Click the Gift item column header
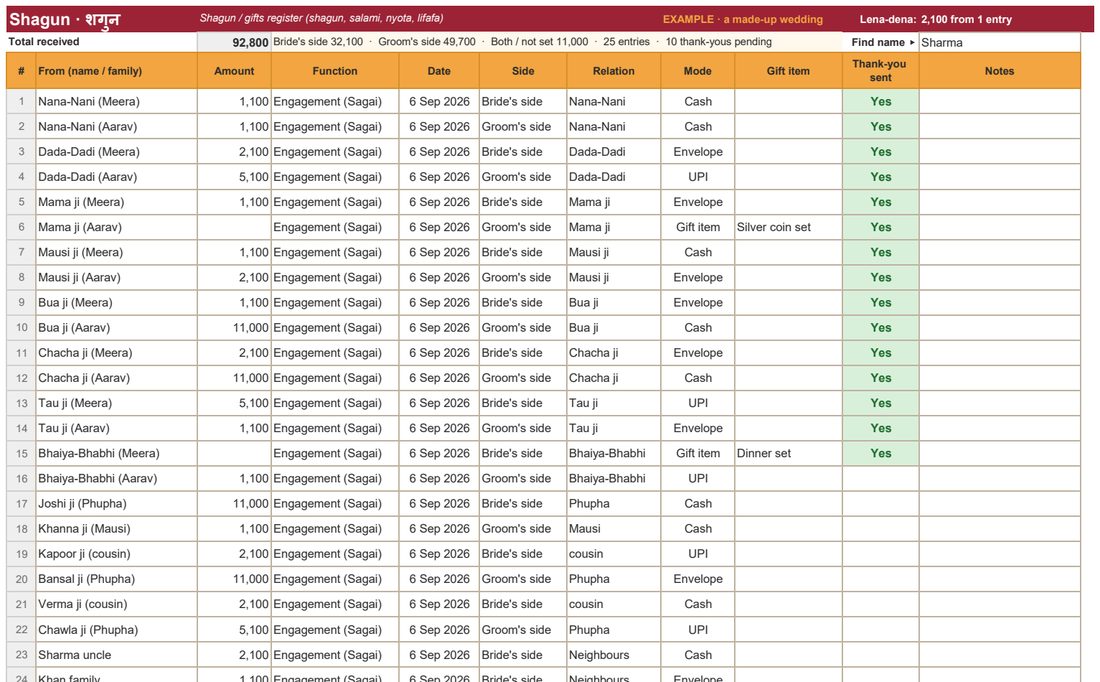 pyautogui.click(x=789, y=71)
